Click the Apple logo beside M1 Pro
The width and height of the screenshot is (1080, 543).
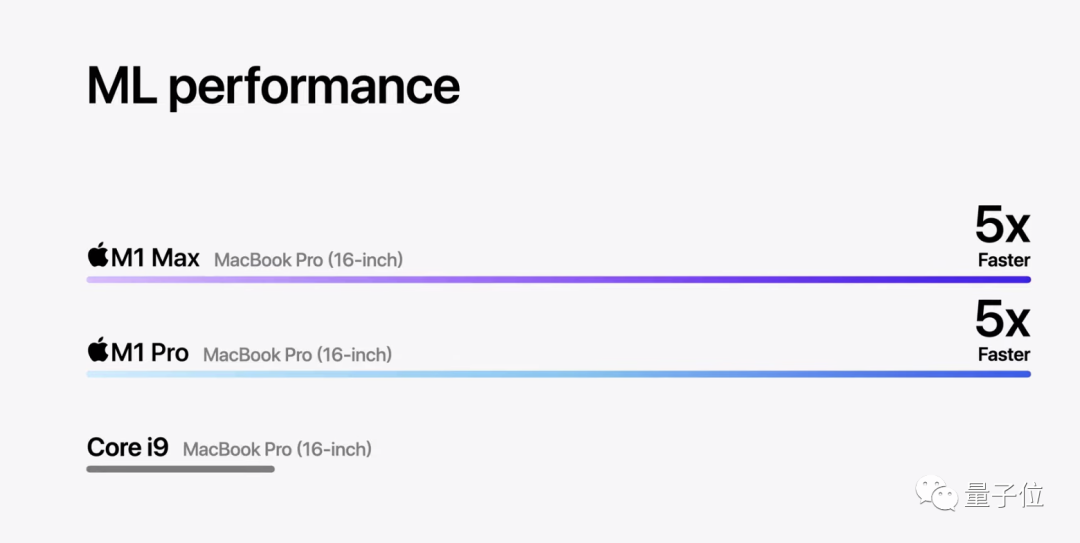pos(98,351)
